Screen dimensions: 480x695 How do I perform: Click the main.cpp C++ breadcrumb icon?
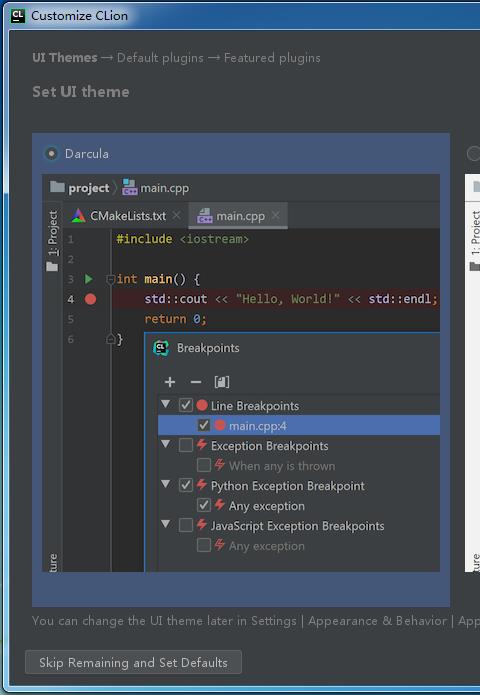(x=129, y=187)
